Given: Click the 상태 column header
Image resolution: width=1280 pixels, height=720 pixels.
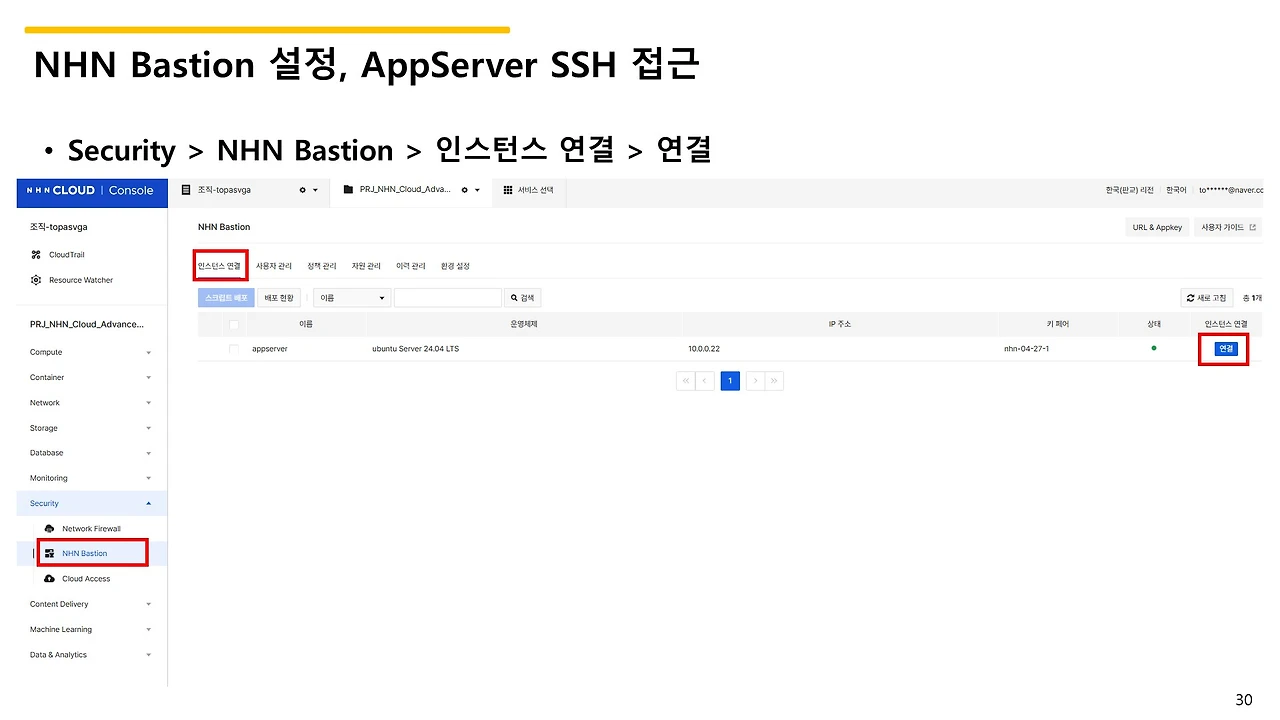Looking at the screenshot, I should [x=1154, y=324].
